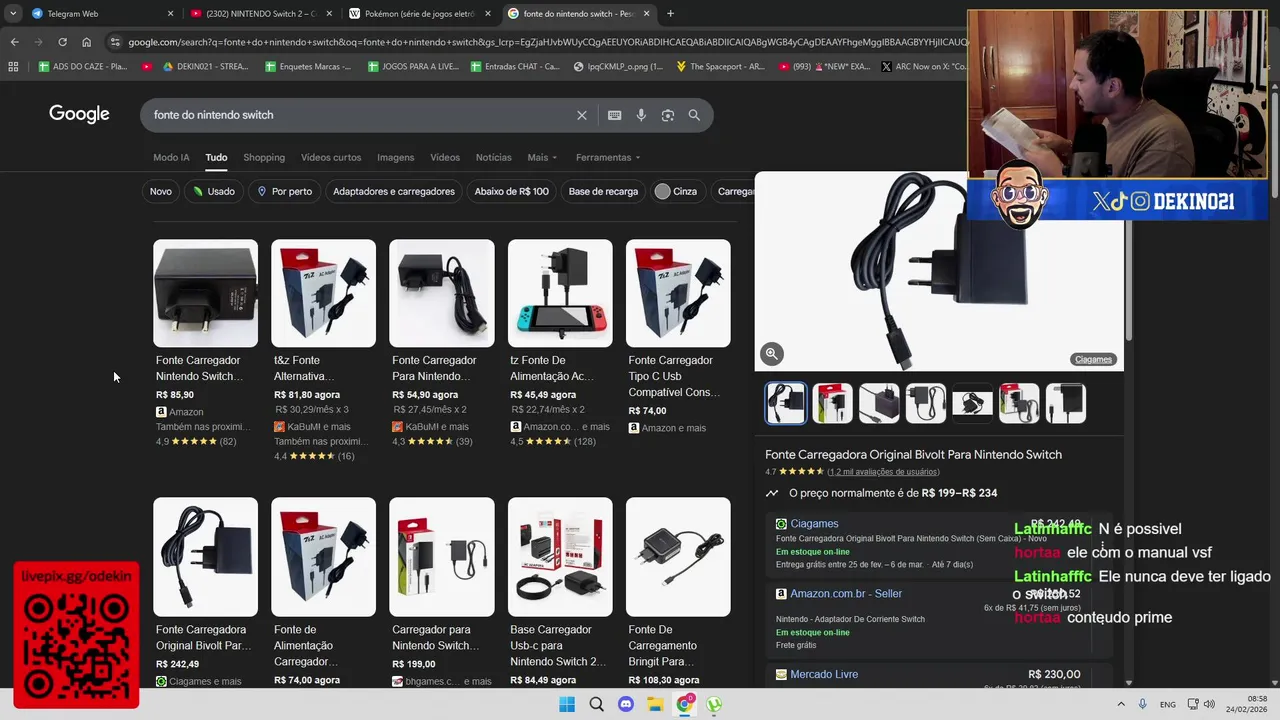The image size is (1280, 720).
Task: Open The Spaceport bookmark
Action: tap(720, 67)
